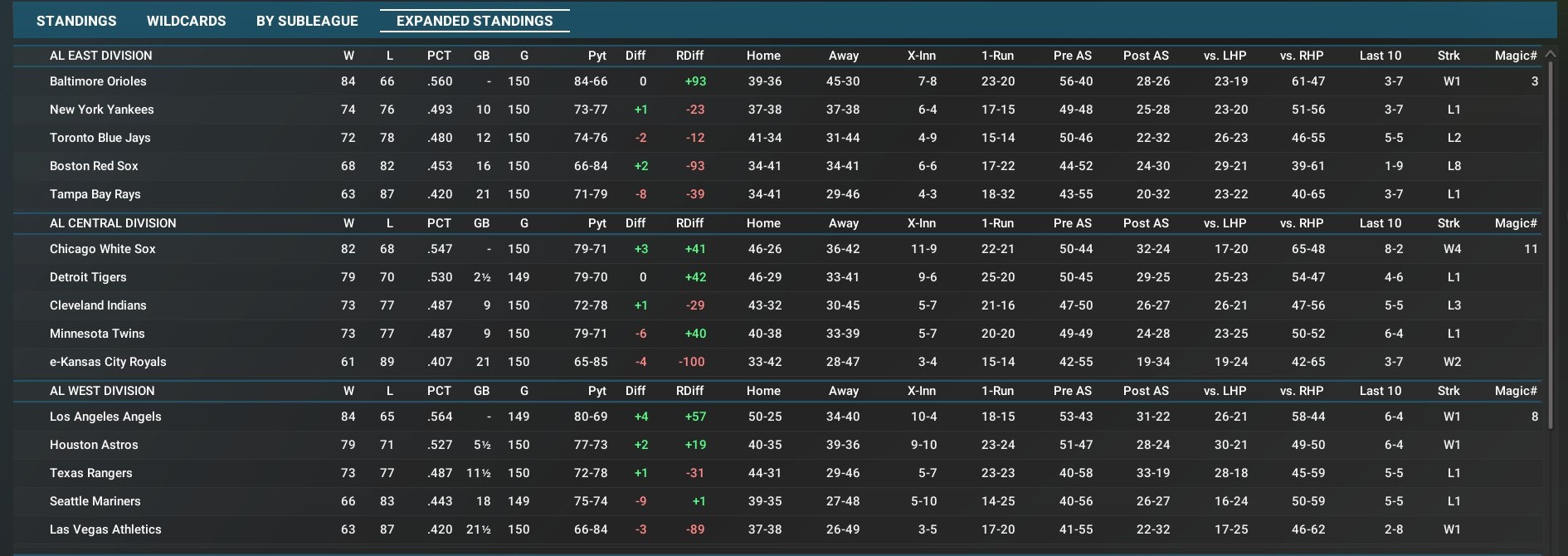Open the Los Angeles Angels team page

pos(105,417)
